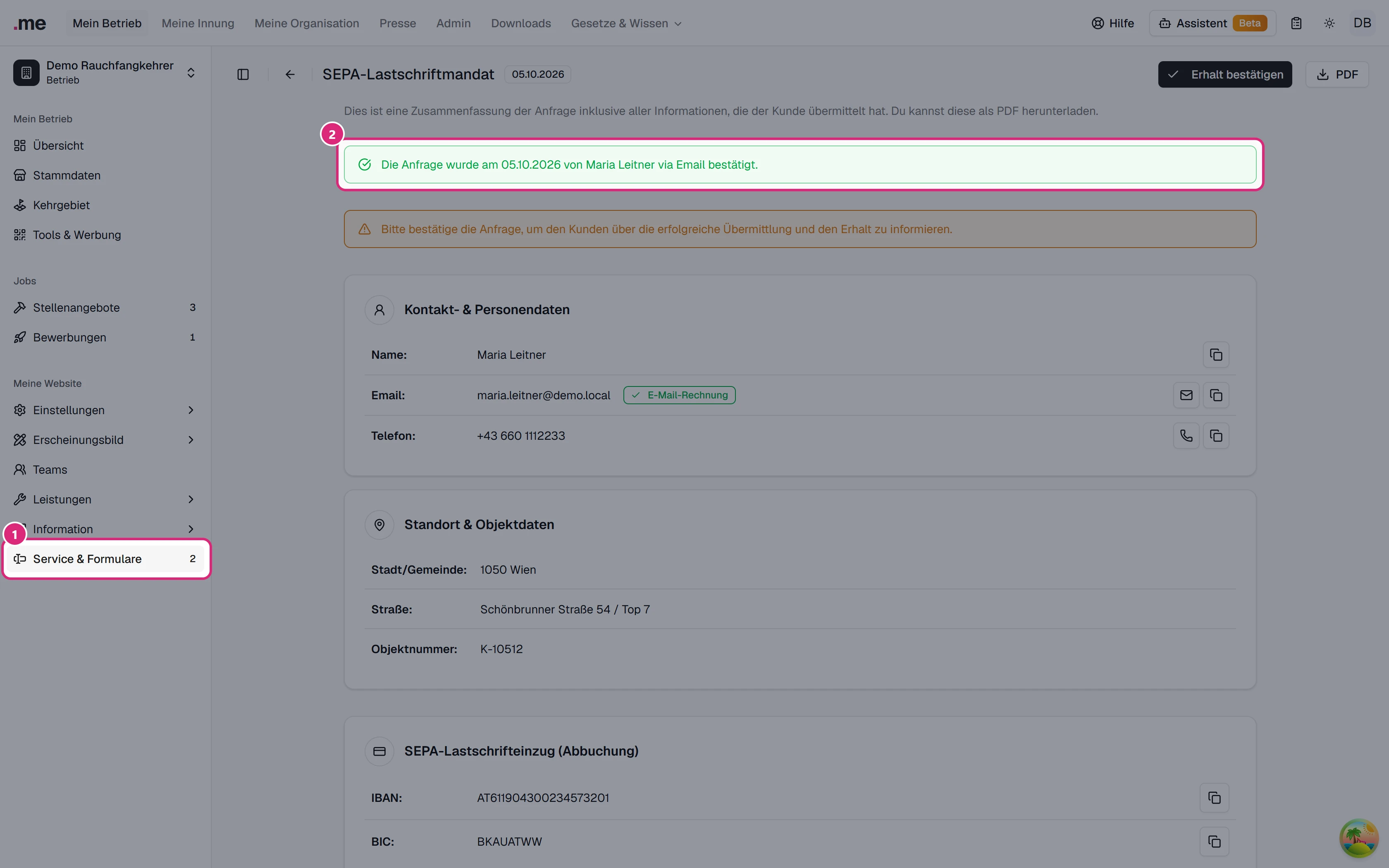Call the number using the phone icon
Image resolution: width=1389 pixels, height=868 pixels.
1186,436
